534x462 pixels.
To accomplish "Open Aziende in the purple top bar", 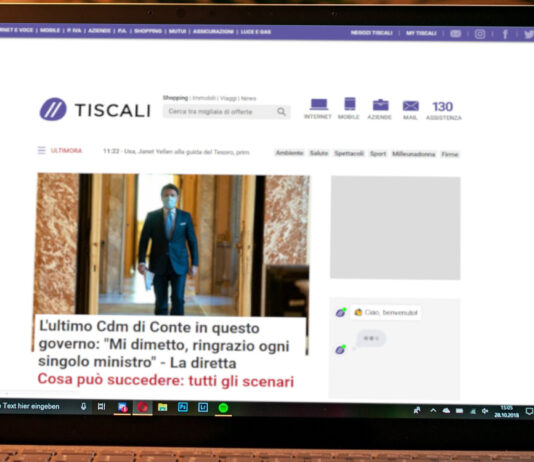I will pos(99,31).
